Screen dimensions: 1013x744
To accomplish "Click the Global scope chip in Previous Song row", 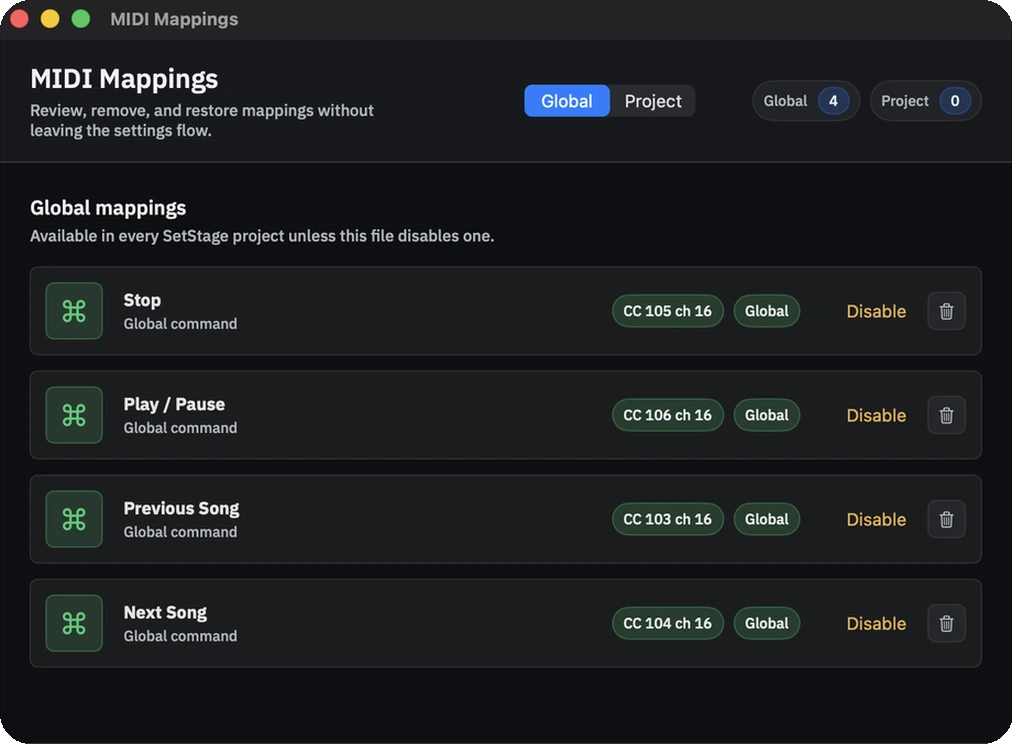I will (x=767, y=519).
